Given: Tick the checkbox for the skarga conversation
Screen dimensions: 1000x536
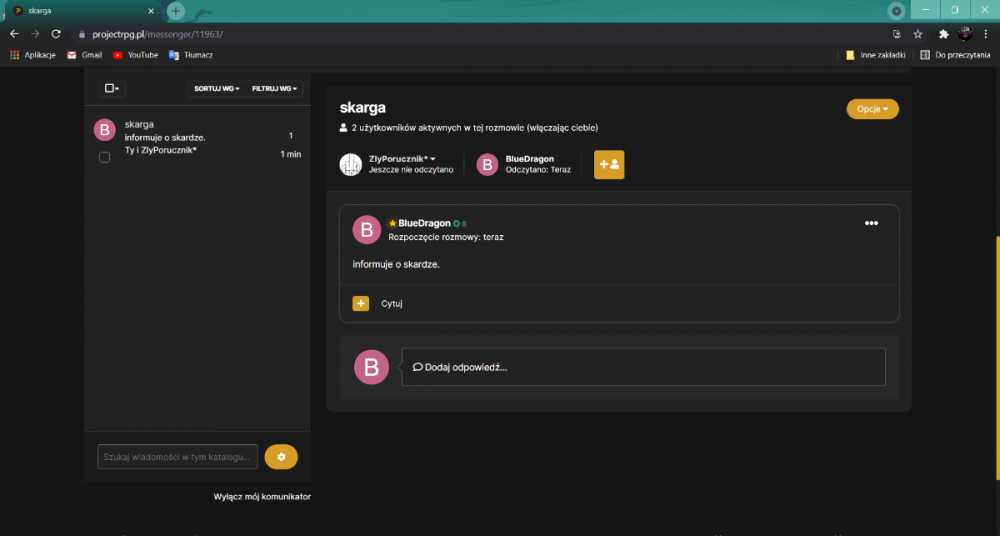Looking at the screenshot, I should click(x=105, y=157).
